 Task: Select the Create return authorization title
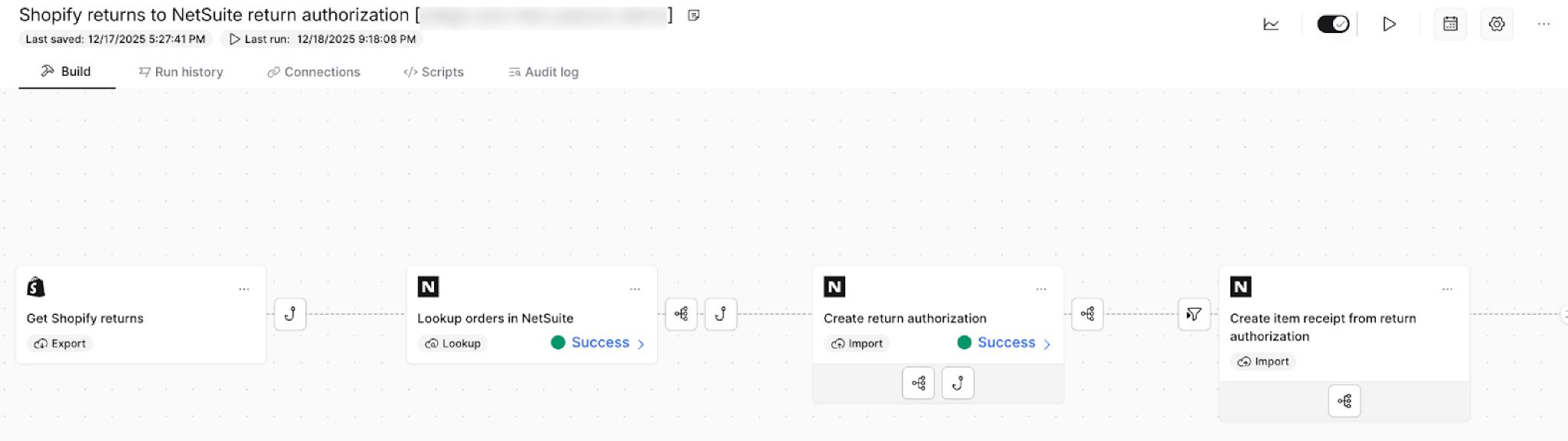pos(905,318)
